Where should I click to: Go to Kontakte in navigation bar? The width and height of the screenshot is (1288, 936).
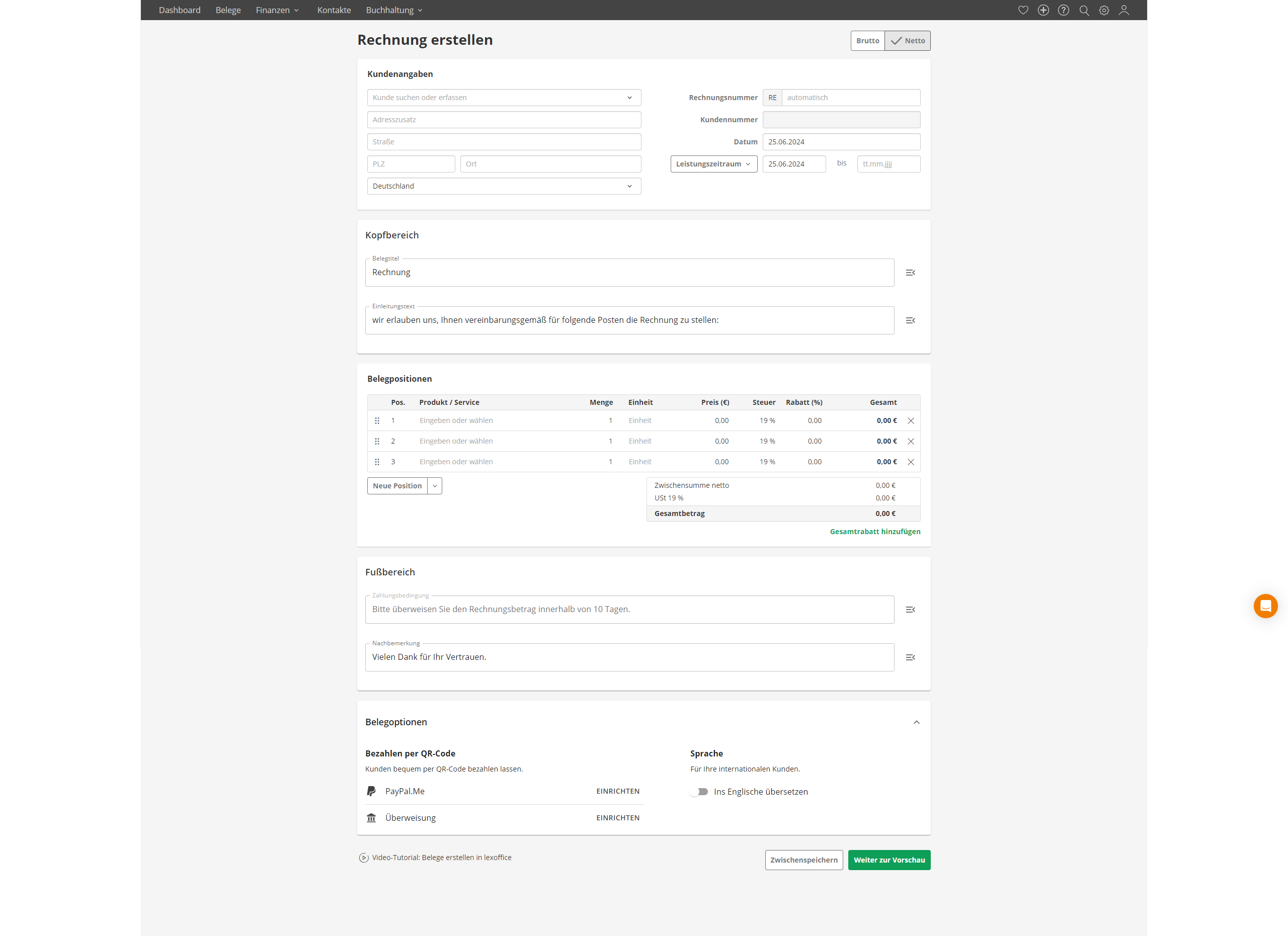[334, 10]
